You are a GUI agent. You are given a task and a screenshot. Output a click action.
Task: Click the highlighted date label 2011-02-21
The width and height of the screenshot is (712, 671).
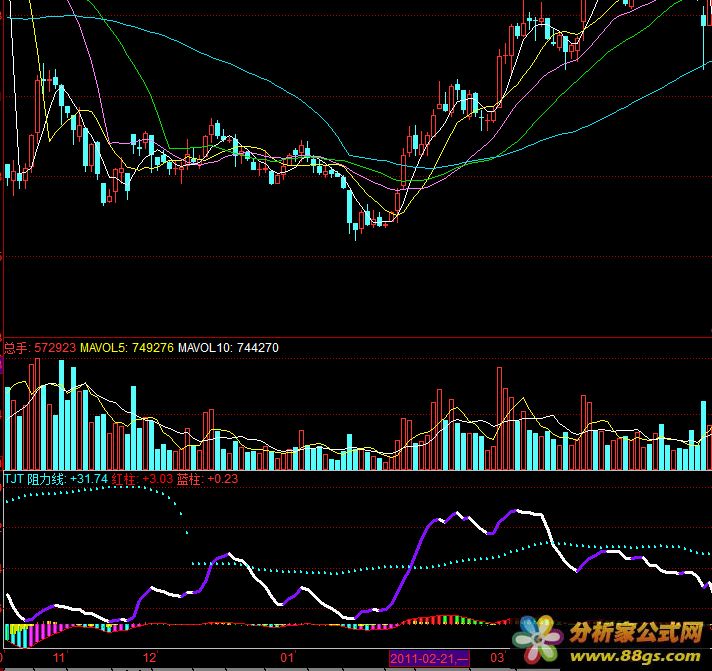pos(429,658)
